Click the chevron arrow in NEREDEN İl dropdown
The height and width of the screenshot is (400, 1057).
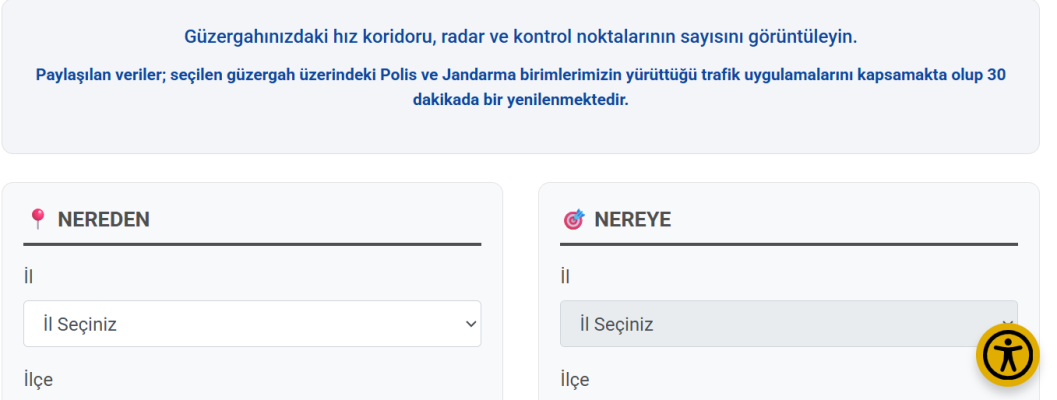[x=471, y=324]
